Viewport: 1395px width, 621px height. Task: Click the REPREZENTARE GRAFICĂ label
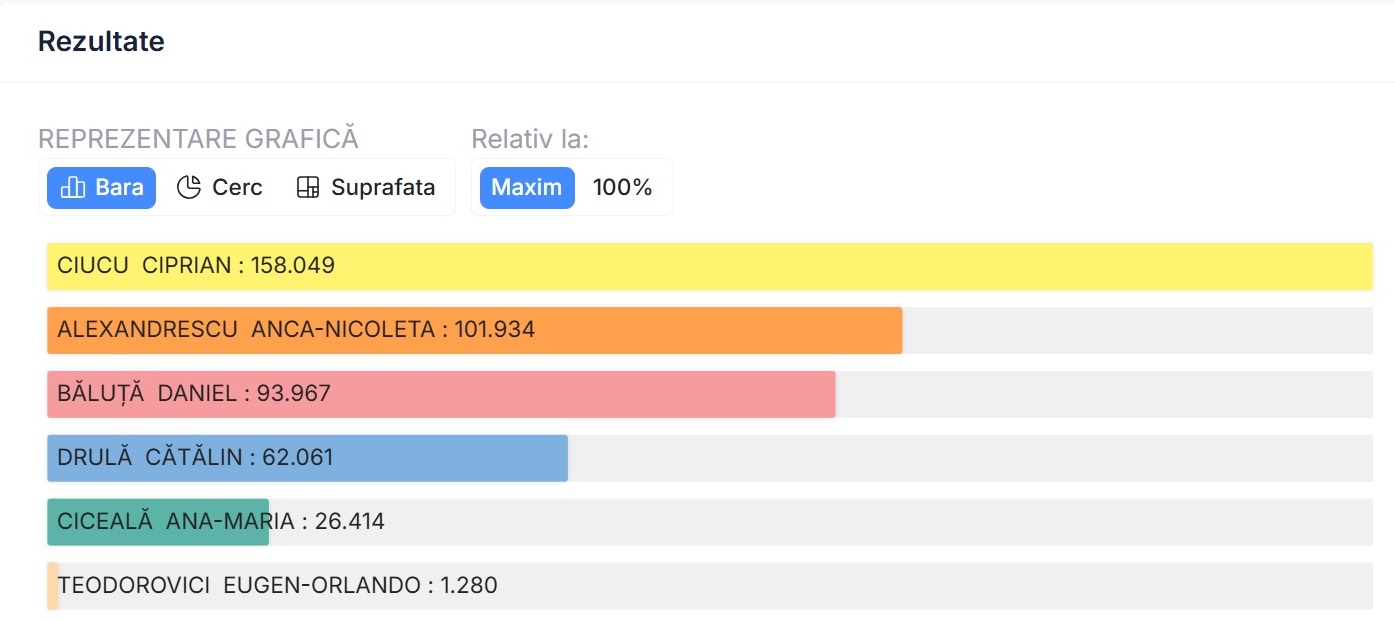(x=198, y=139)
